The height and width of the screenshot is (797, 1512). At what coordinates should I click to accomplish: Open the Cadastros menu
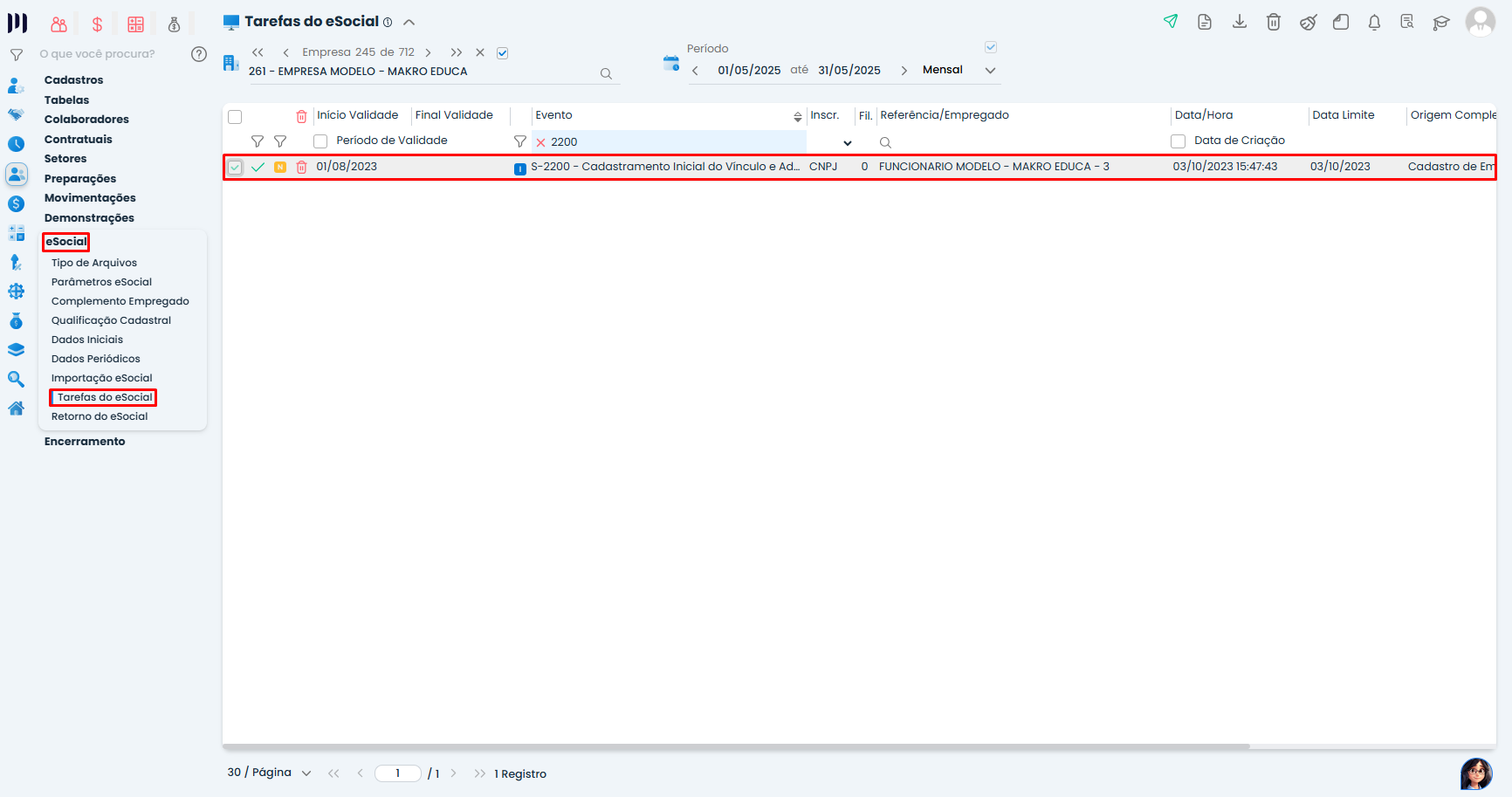pyautogui.click(x=74, y=80)
